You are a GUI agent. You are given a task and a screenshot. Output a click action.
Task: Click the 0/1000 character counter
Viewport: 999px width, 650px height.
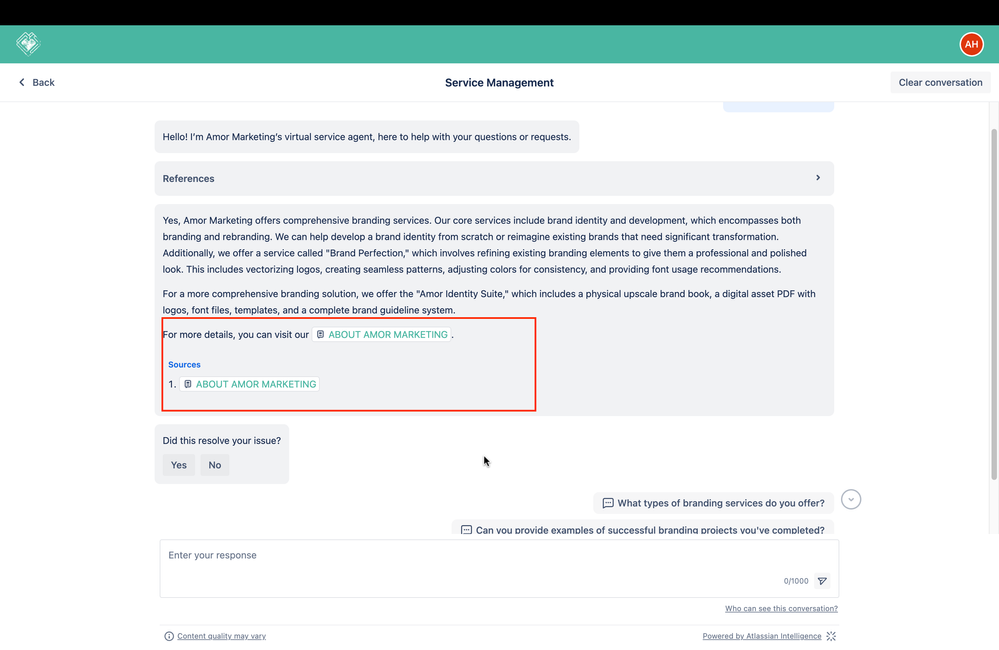[x=796, y=581]
